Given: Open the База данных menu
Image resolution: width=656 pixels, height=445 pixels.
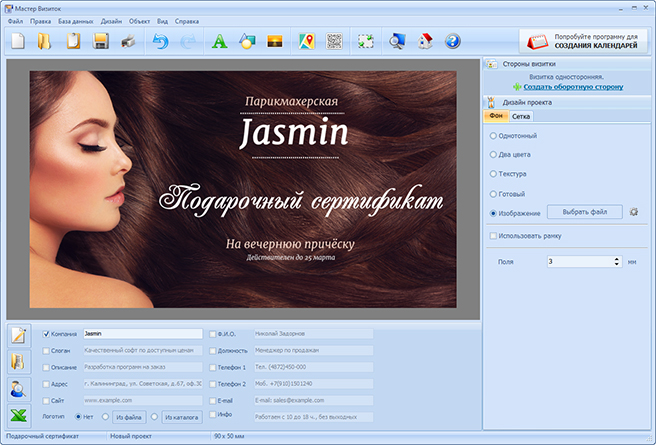Looking at the screenshot, I should click(x=76, y=21).
